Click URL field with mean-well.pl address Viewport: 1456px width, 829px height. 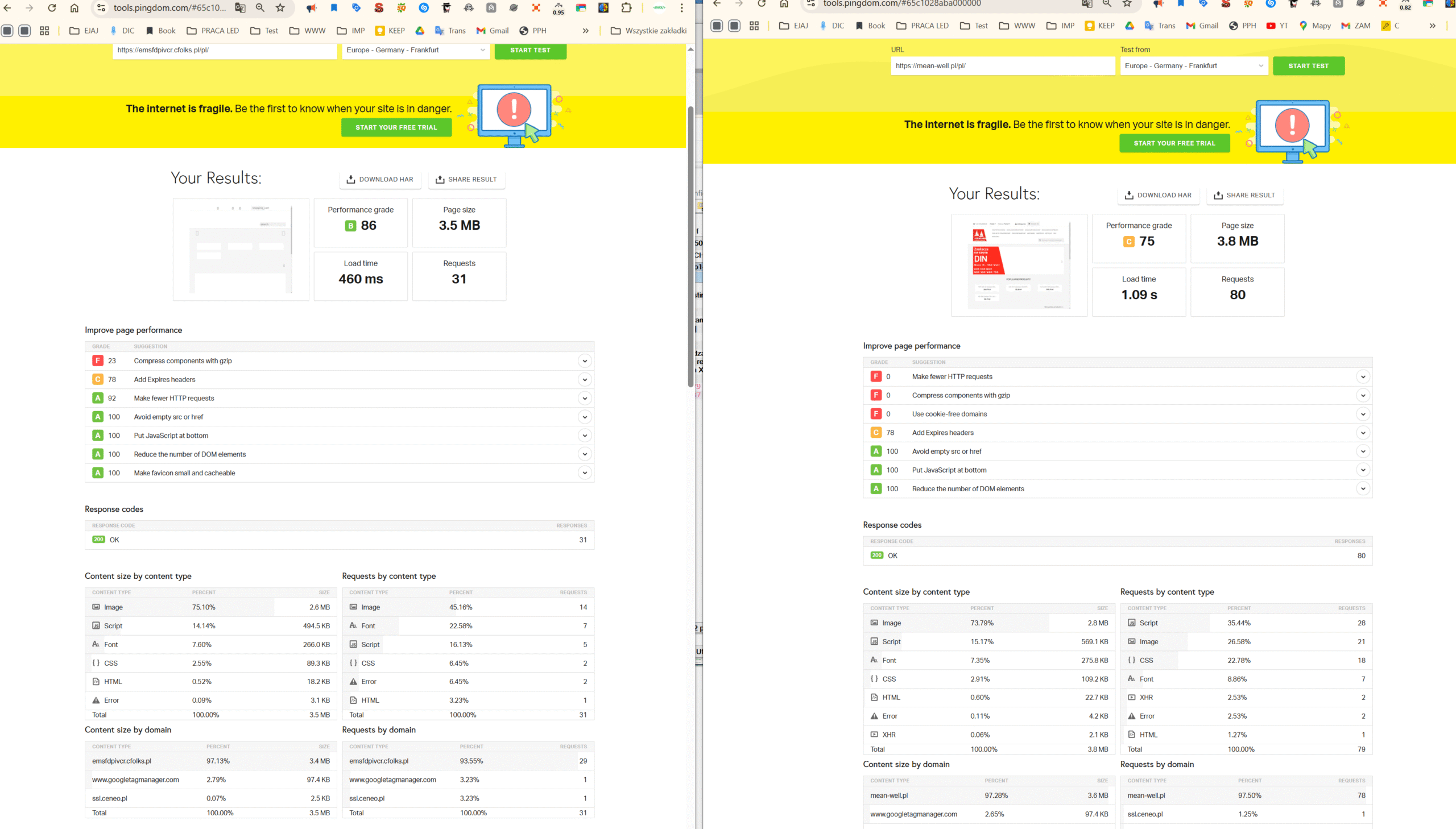1002,66
